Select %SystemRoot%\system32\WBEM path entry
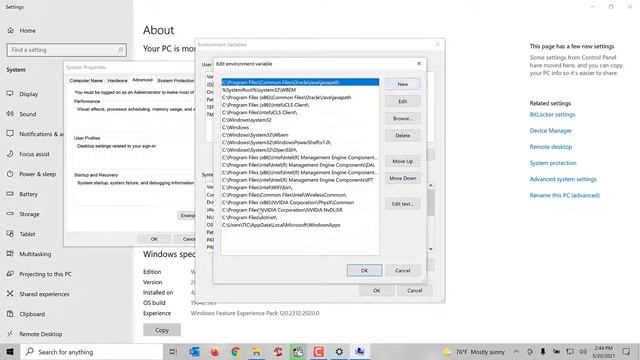The height and width of the screenshot is (360, 640). click(300, 90)
